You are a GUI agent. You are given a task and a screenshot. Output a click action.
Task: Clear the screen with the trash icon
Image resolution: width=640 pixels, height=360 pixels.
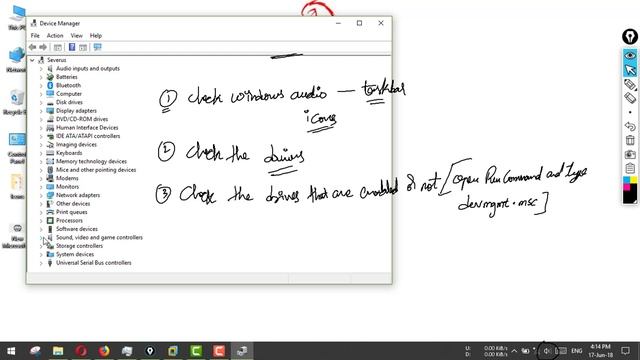[630, 140]
